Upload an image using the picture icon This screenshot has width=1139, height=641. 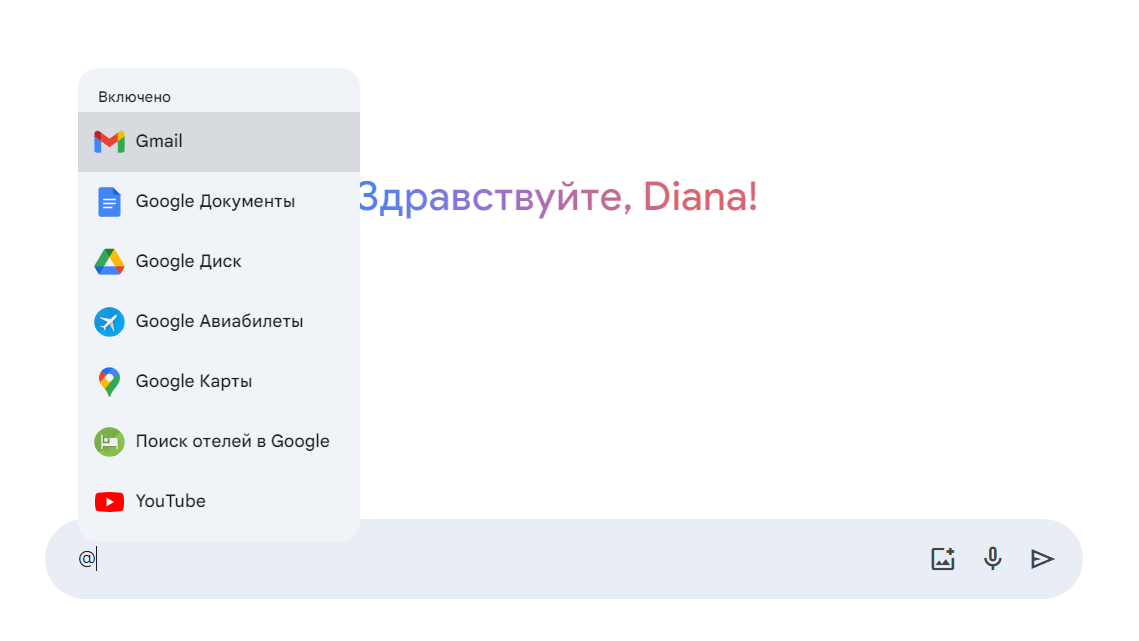click(x=943, y=559)
